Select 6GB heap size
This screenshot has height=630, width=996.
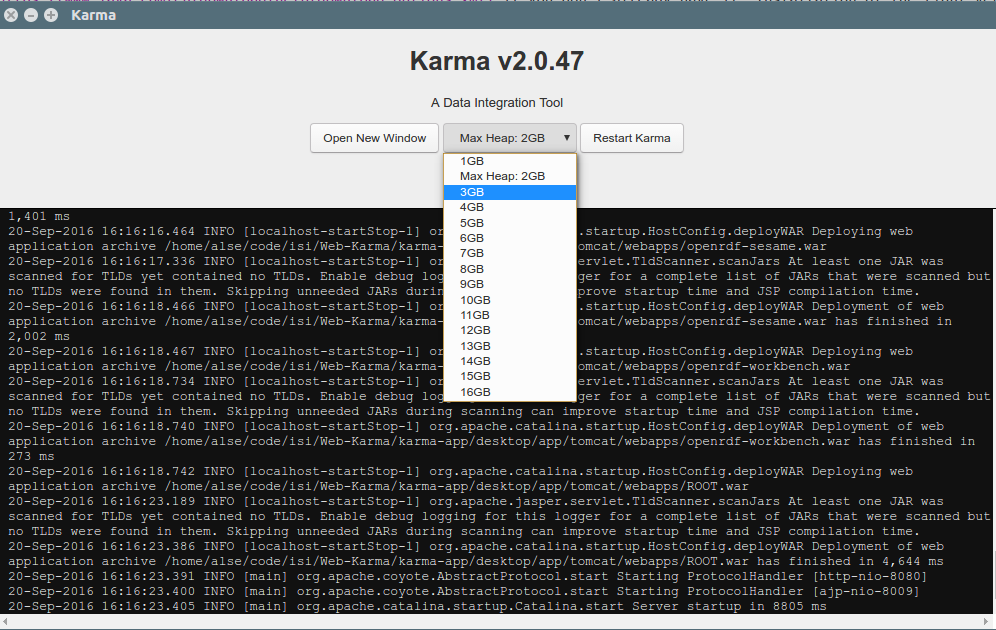[x=509, y=238]
